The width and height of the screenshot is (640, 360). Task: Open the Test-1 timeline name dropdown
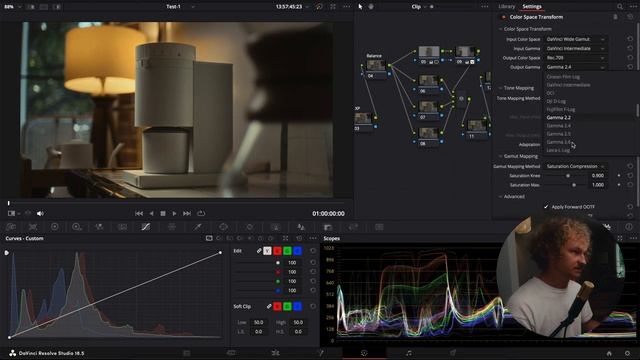[x=193, y=7]
